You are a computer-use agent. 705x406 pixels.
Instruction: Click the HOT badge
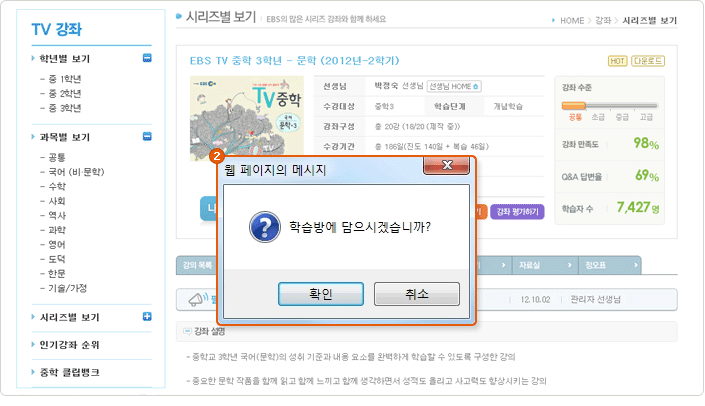[x=617, y=61]
